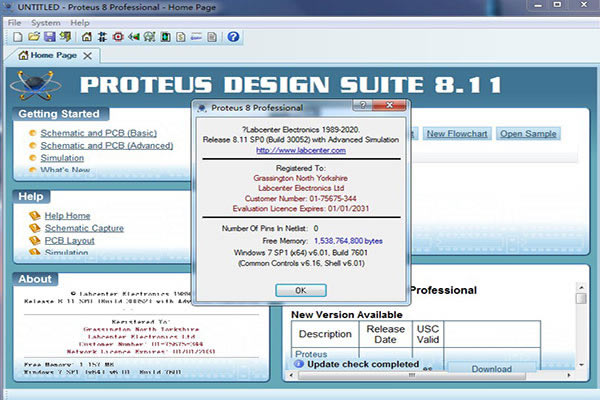Click the blue Help question-mark toolbar icon
600x400 pixels.
pos(233,37)
